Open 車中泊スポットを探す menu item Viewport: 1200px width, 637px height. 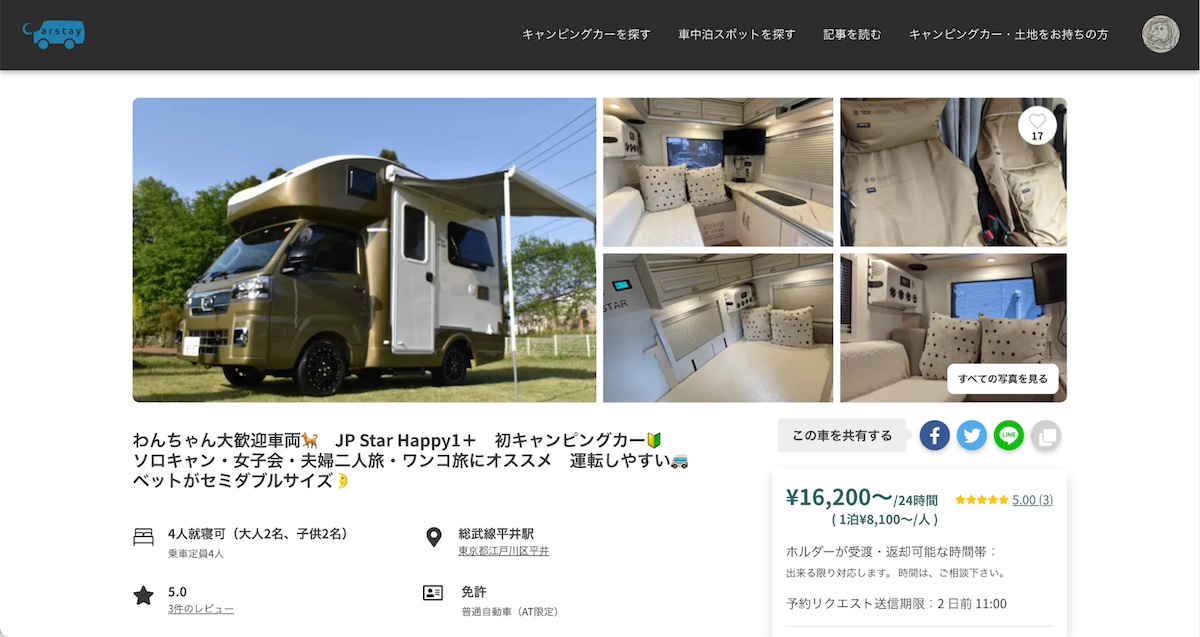pos(737,34)
